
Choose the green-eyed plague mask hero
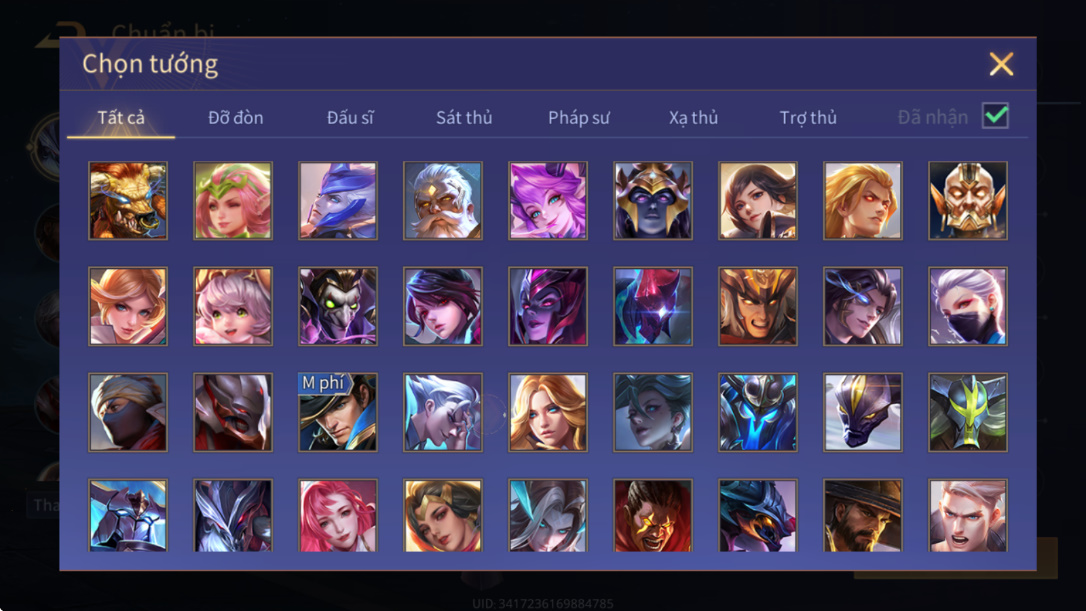pos(338,306)
